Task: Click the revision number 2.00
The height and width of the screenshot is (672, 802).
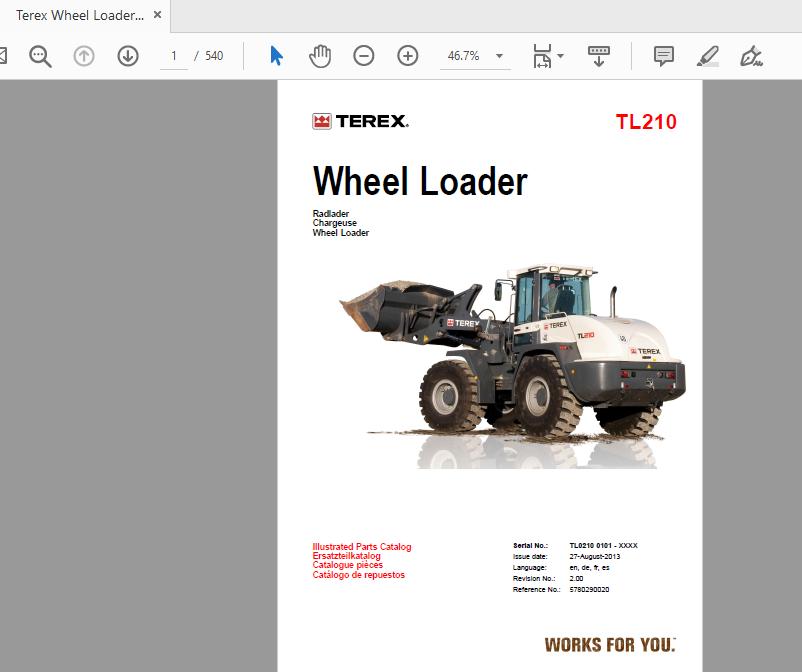Action: pyautogui.click(x=576, y=578)
